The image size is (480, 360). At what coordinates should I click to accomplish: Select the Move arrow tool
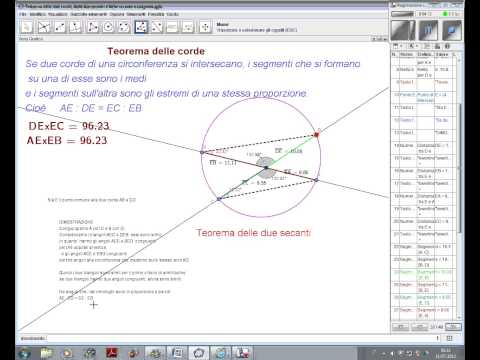click(x=27, y=27)
